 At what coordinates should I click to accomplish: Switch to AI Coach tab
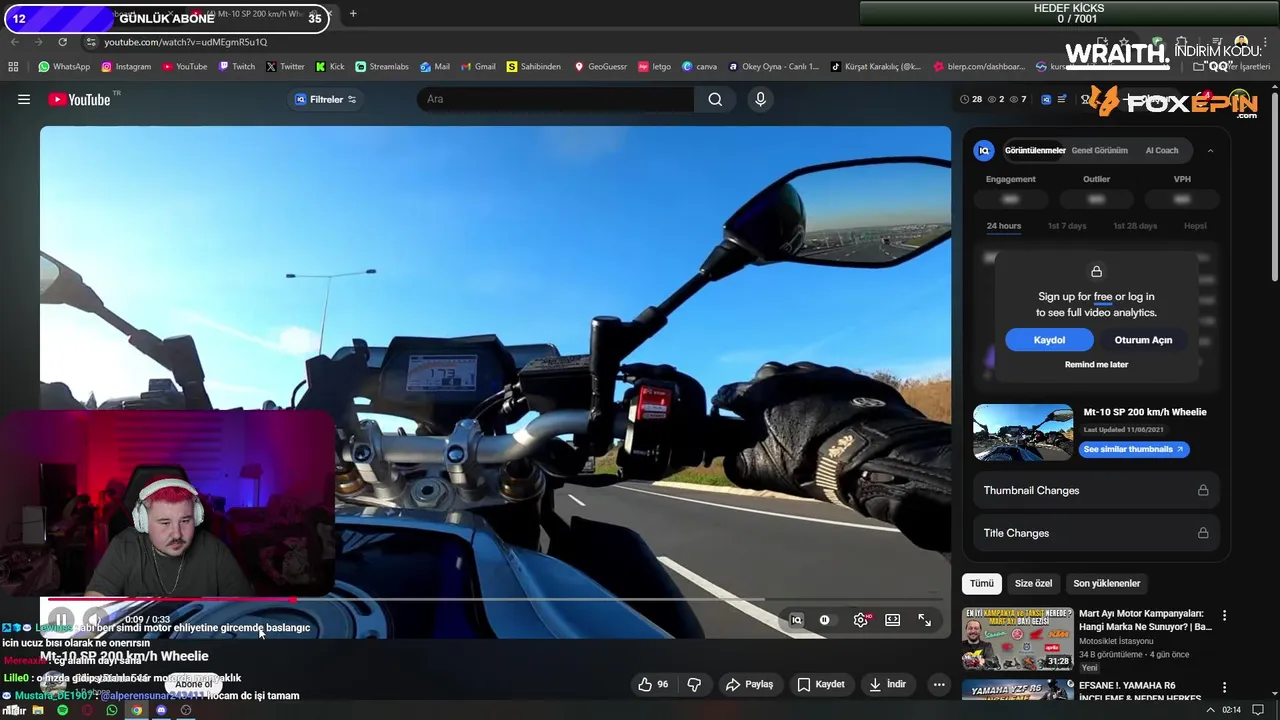click(x=1162, y=150)
